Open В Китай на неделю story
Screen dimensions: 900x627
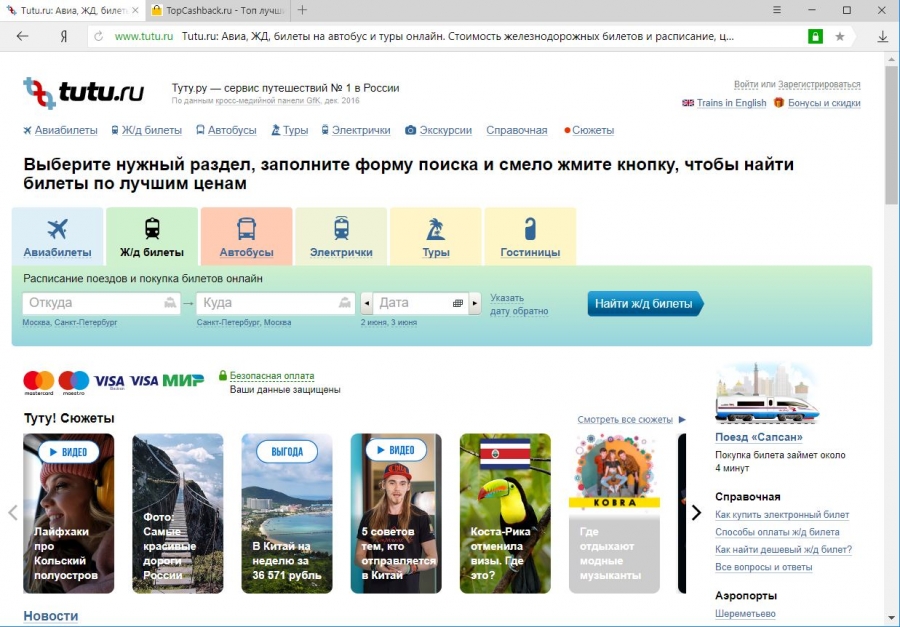(x=287, y=513)
